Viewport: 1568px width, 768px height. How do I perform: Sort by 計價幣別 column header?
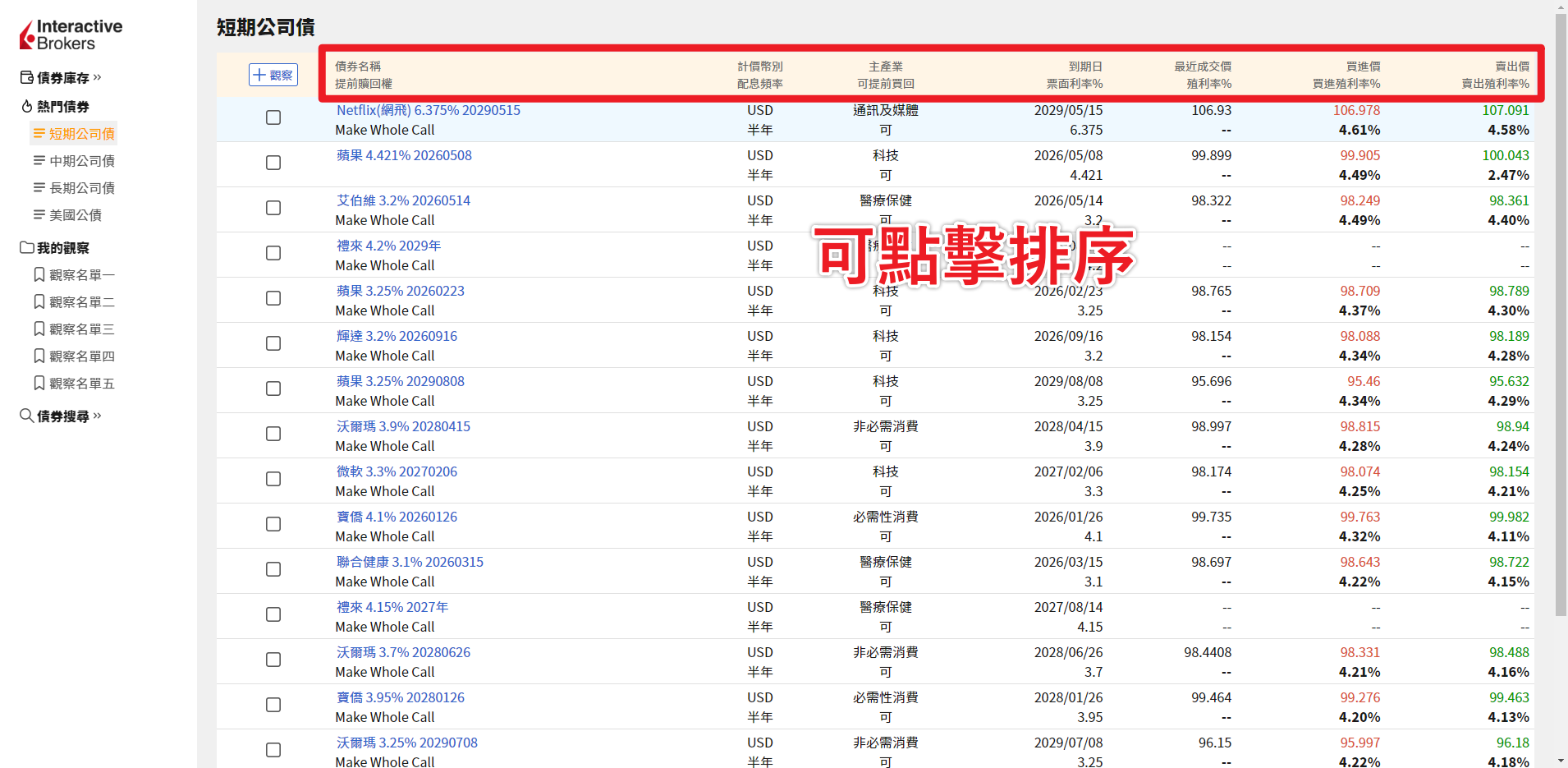(x=760, y=67)
